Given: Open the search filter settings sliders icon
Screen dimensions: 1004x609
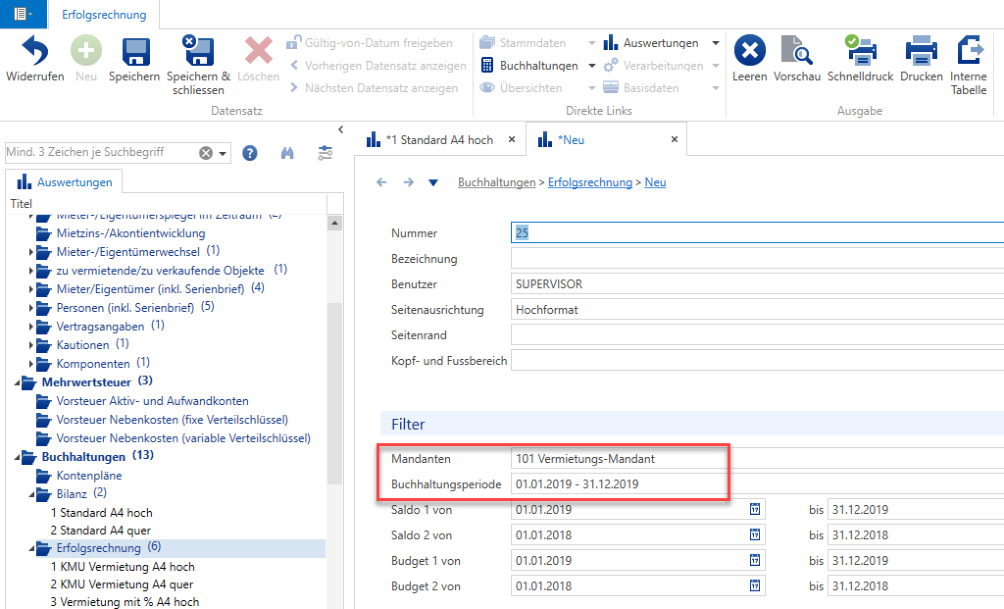Looking at the screenshot, I should [x=325, y=153].
